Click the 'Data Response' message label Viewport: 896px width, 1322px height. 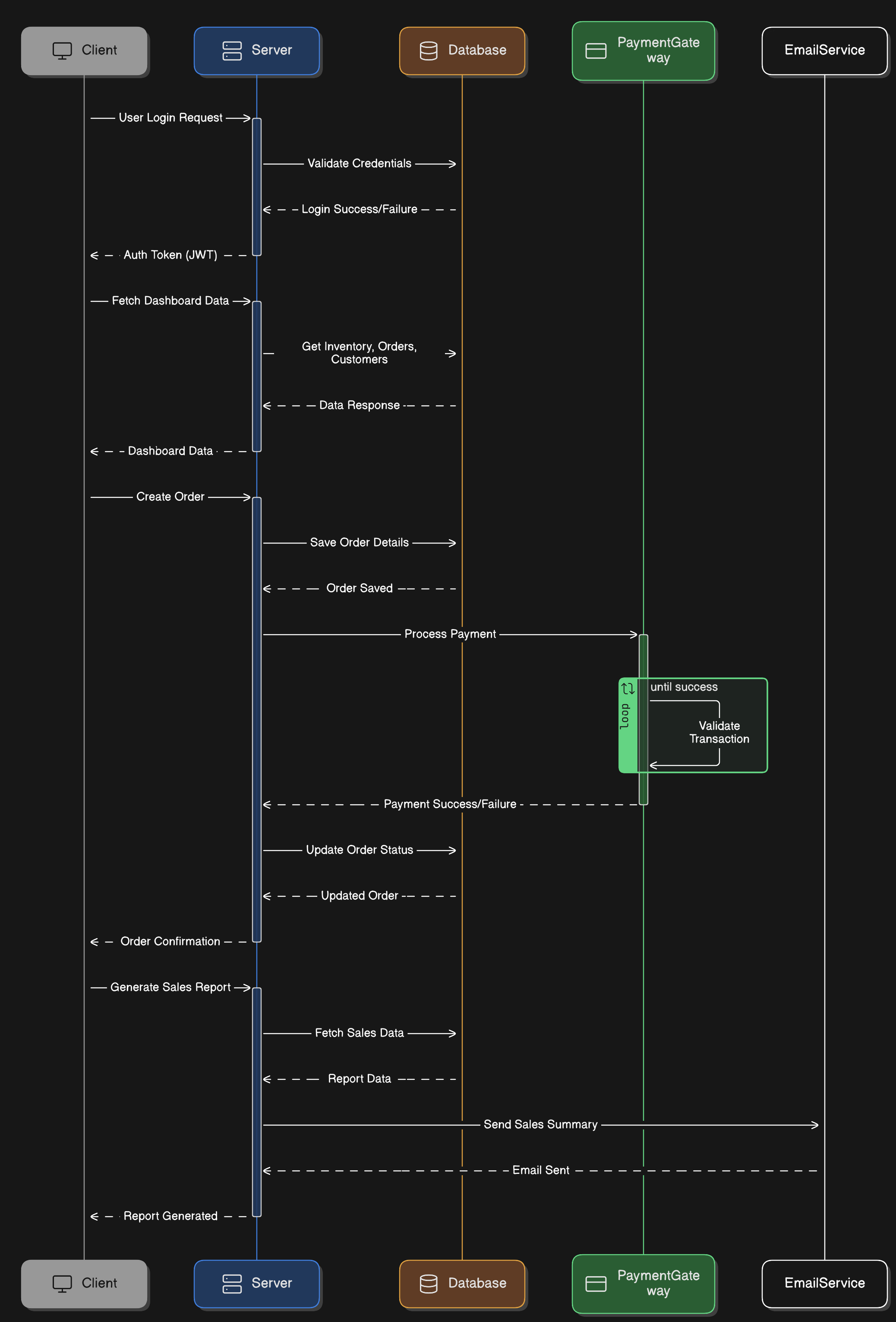tap(360, 405)
